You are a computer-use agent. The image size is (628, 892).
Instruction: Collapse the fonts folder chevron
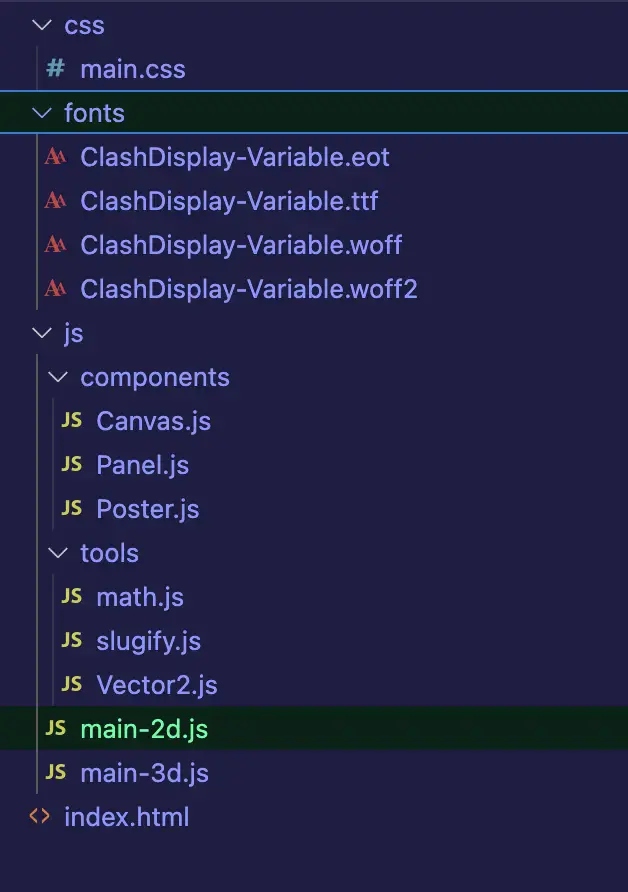click(x=41, y=113)
